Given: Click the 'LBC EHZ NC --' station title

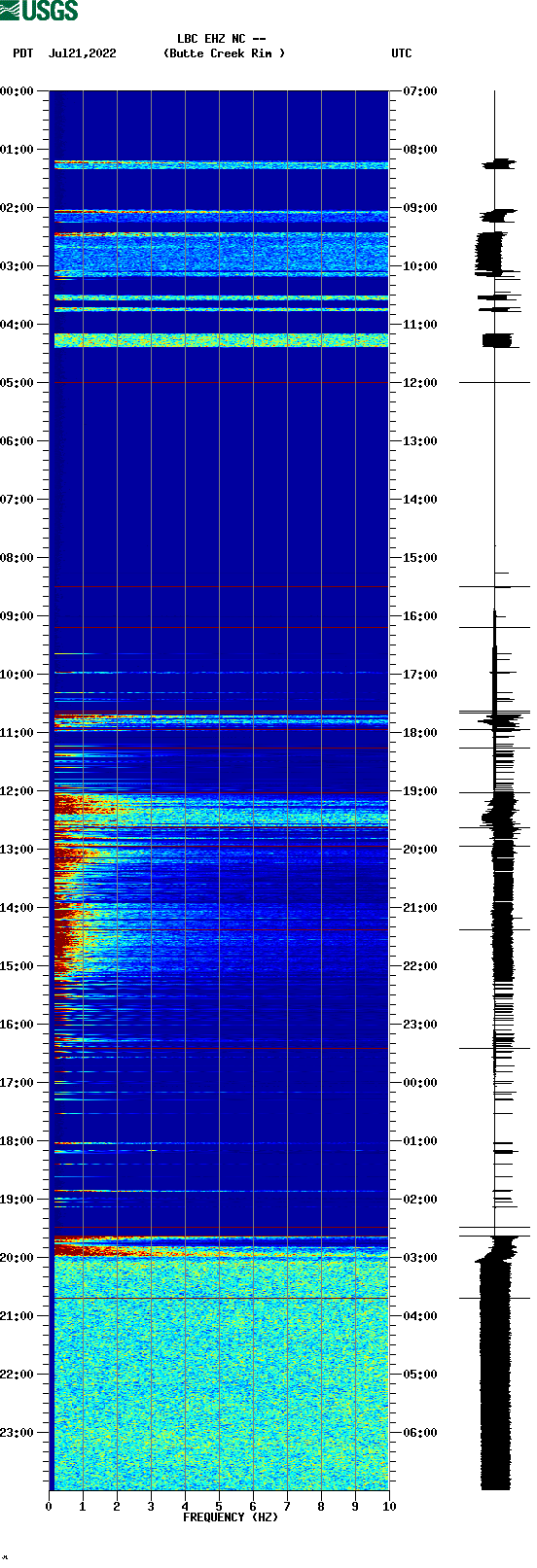Looking at the screenshot, I should (222, 39).
